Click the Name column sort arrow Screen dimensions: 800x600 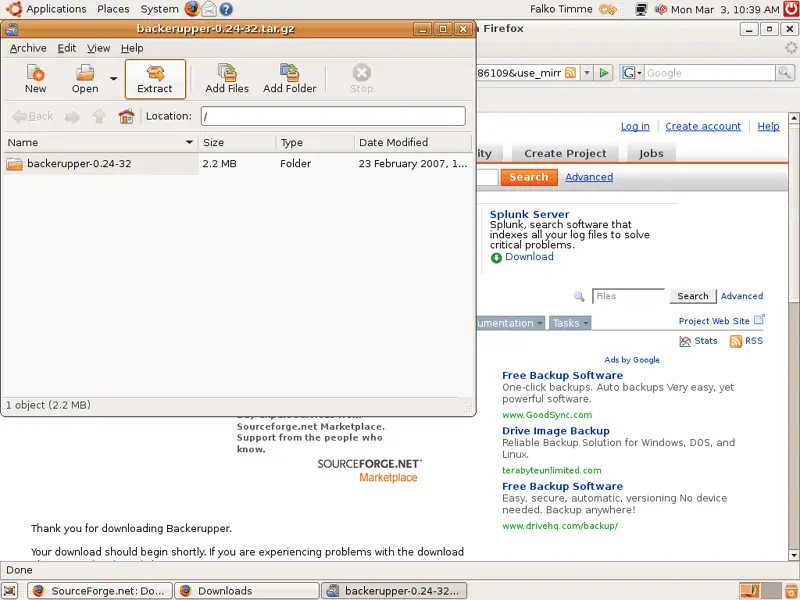click(189, 142)
